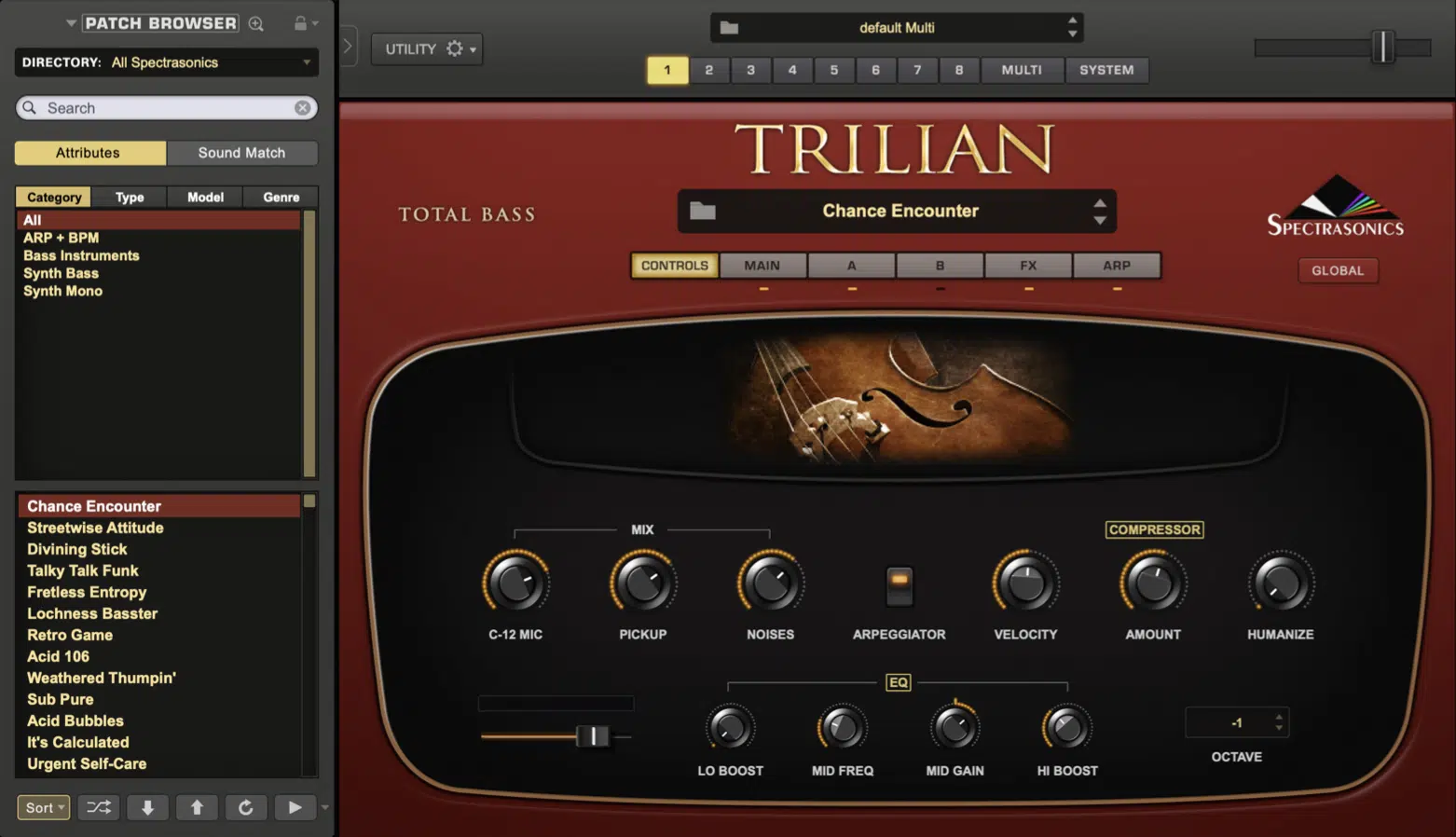Click the audition play button

[295, 807]
